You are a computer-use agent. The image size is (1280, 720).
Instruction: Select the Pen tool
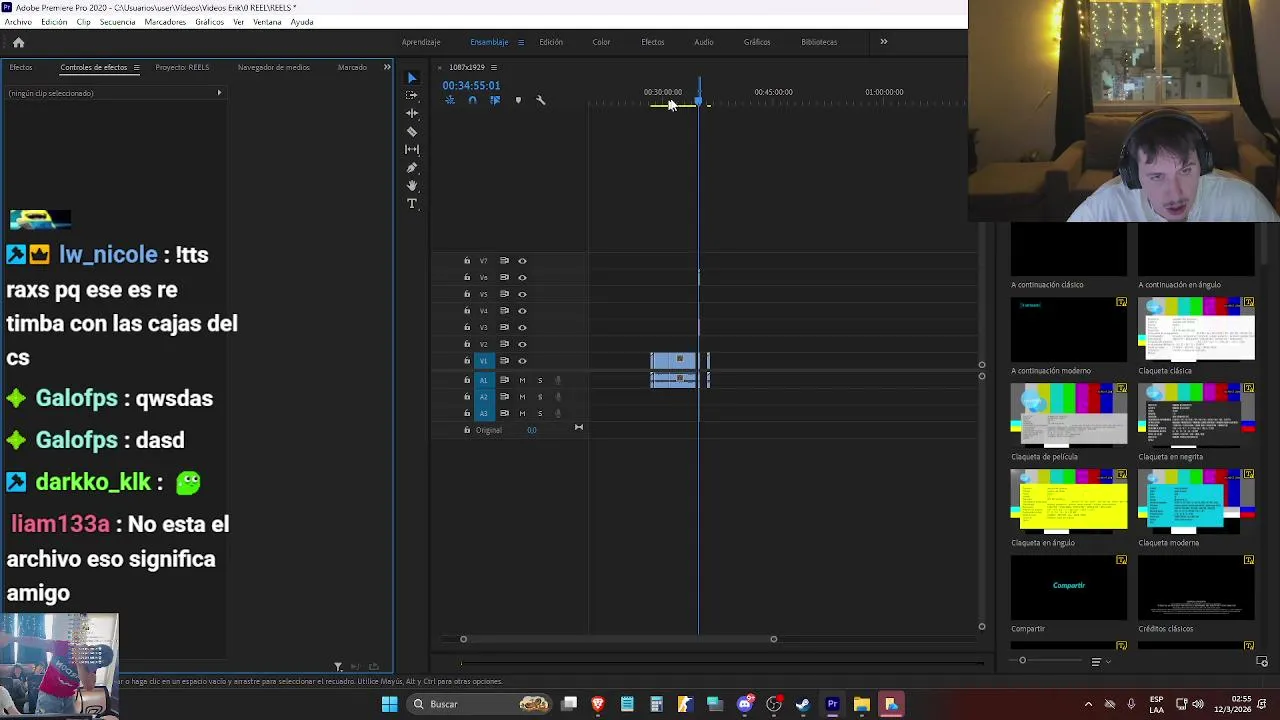click(411, 167)
